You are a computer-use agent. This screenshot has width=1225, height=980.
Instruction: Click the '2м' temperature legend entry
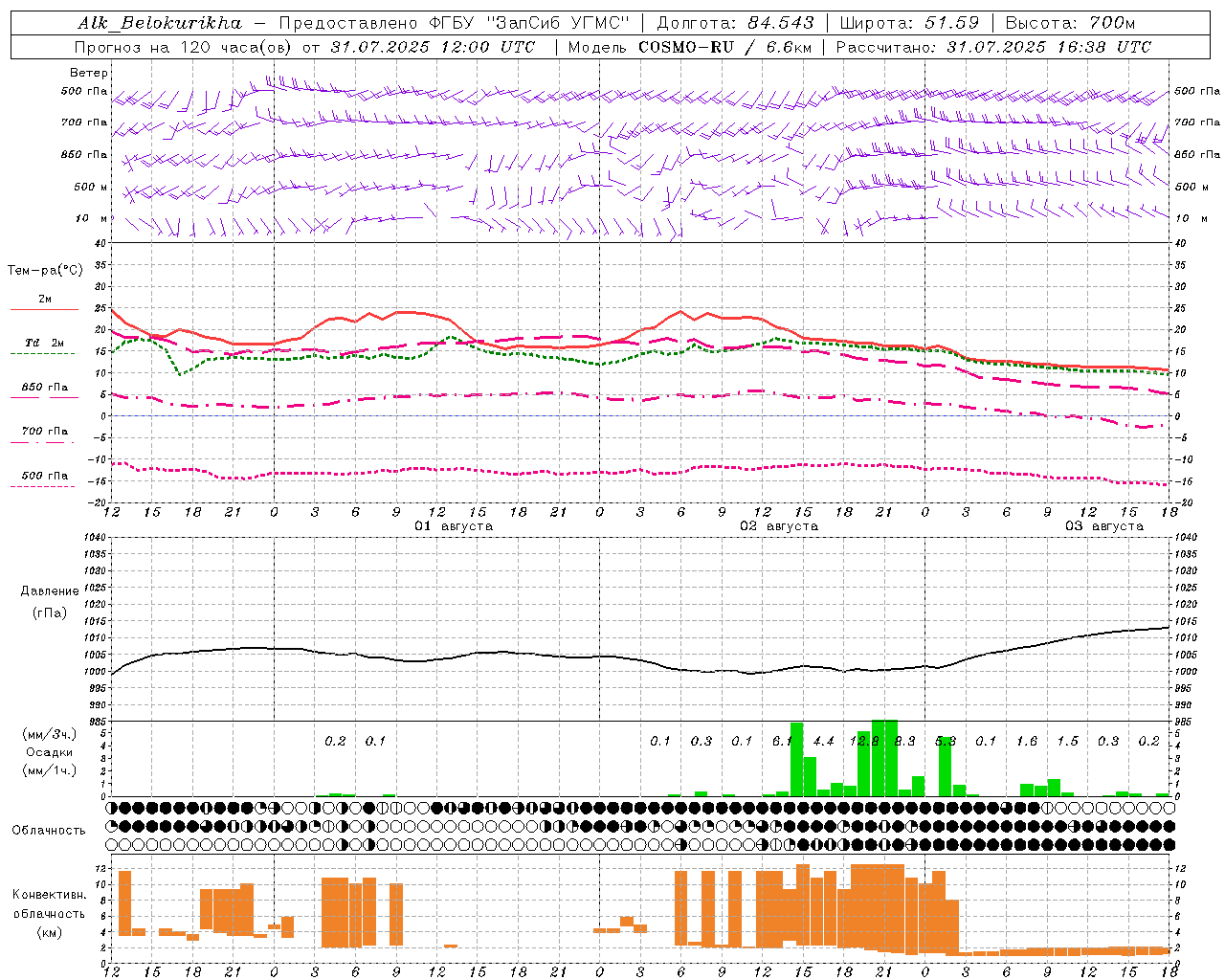[45, 300]
